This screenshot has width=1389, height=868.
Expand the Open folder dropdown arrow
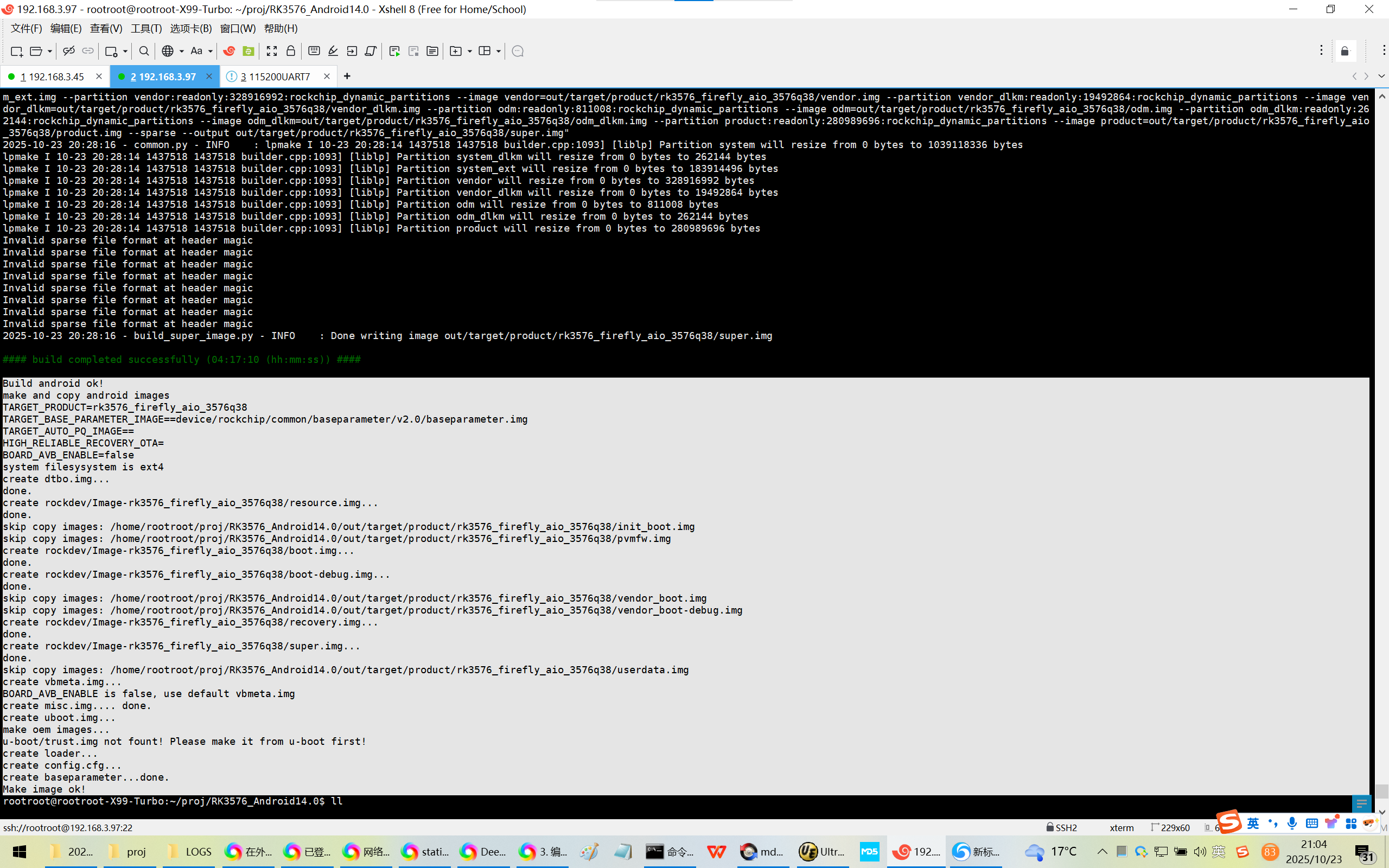click(50, 51)
